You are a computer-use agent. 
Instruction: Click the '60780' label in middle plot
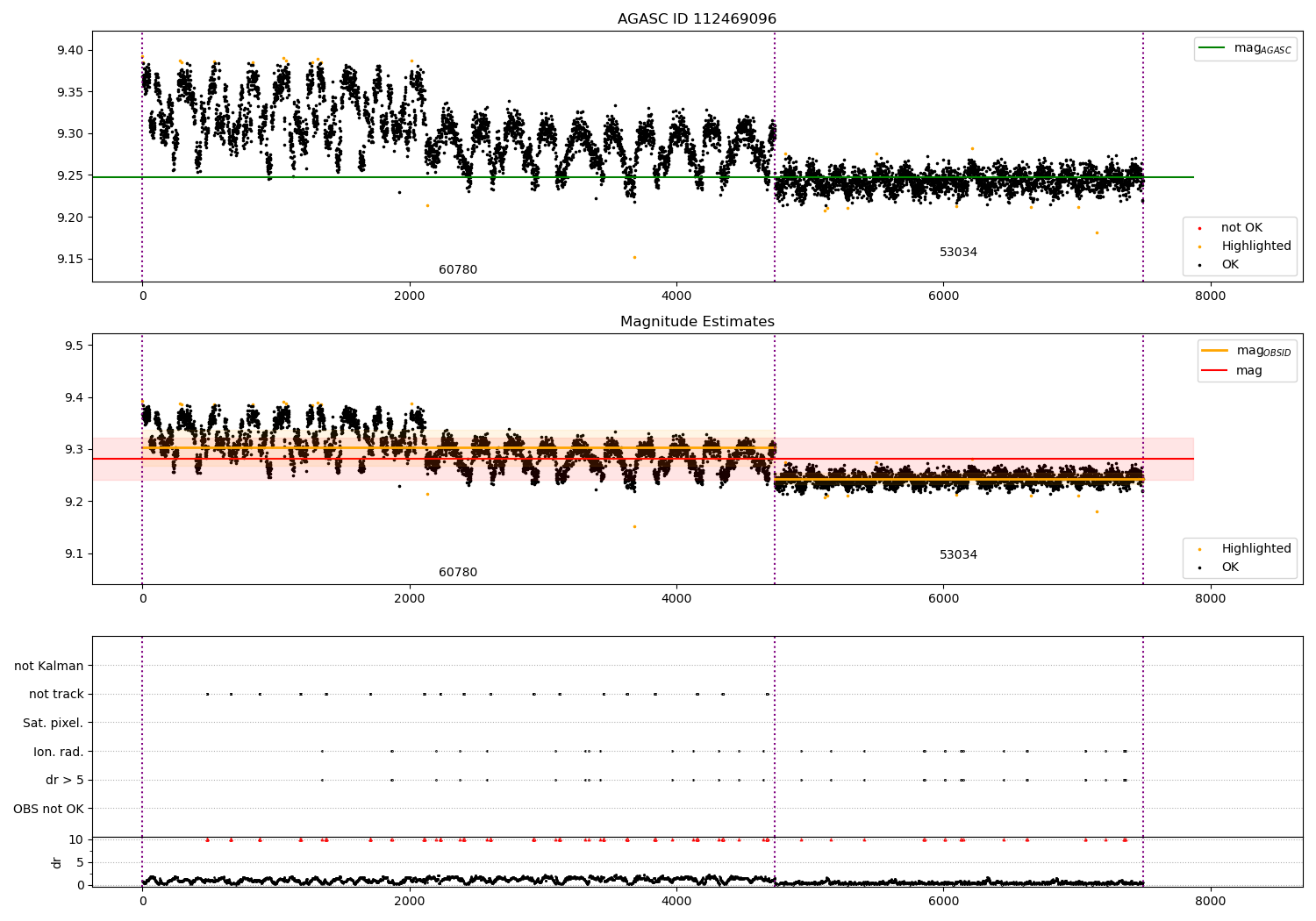(x=458, y=573)
